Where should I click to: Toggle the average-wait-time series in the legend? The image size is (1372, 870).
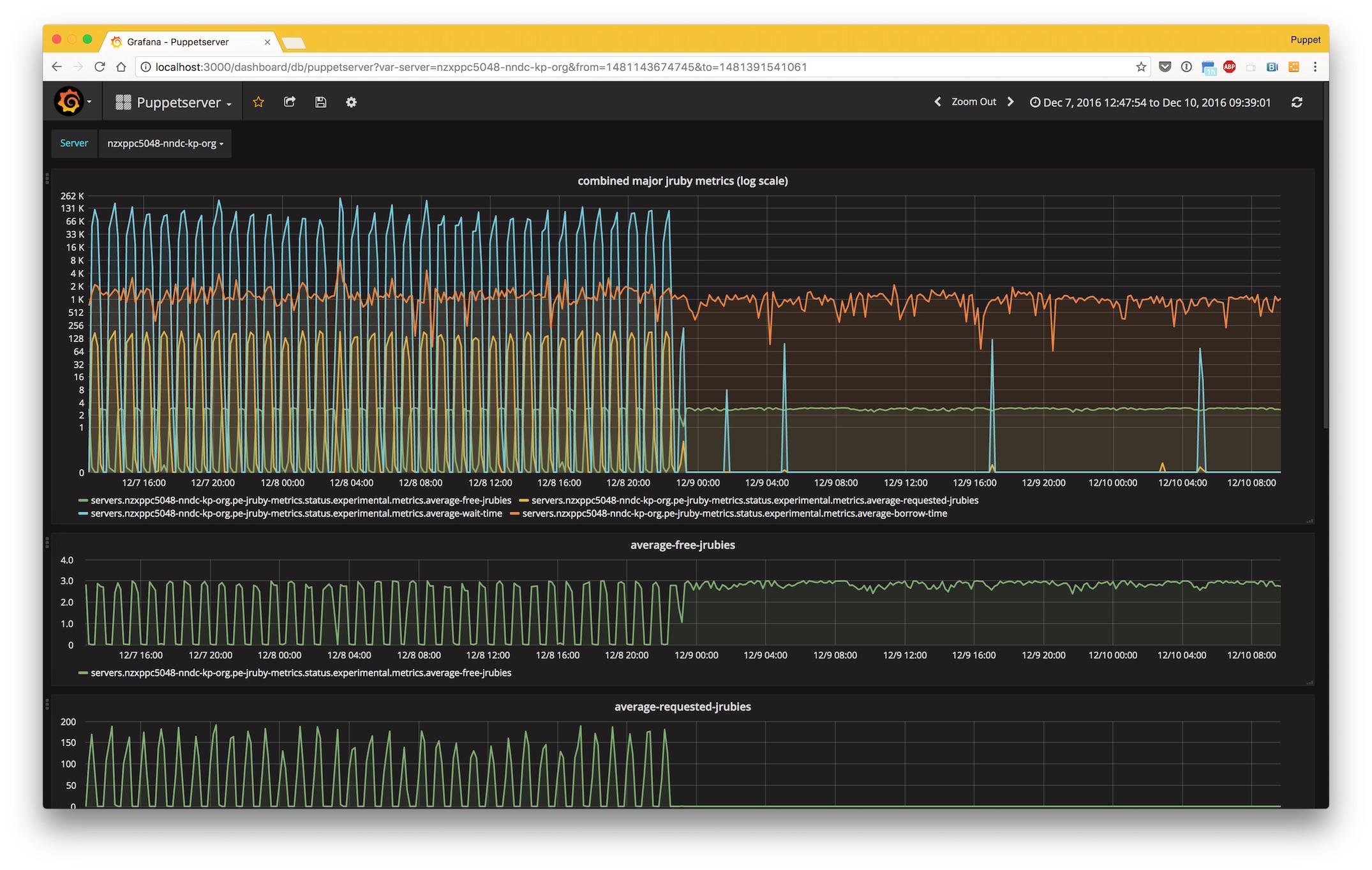point(296,514)
